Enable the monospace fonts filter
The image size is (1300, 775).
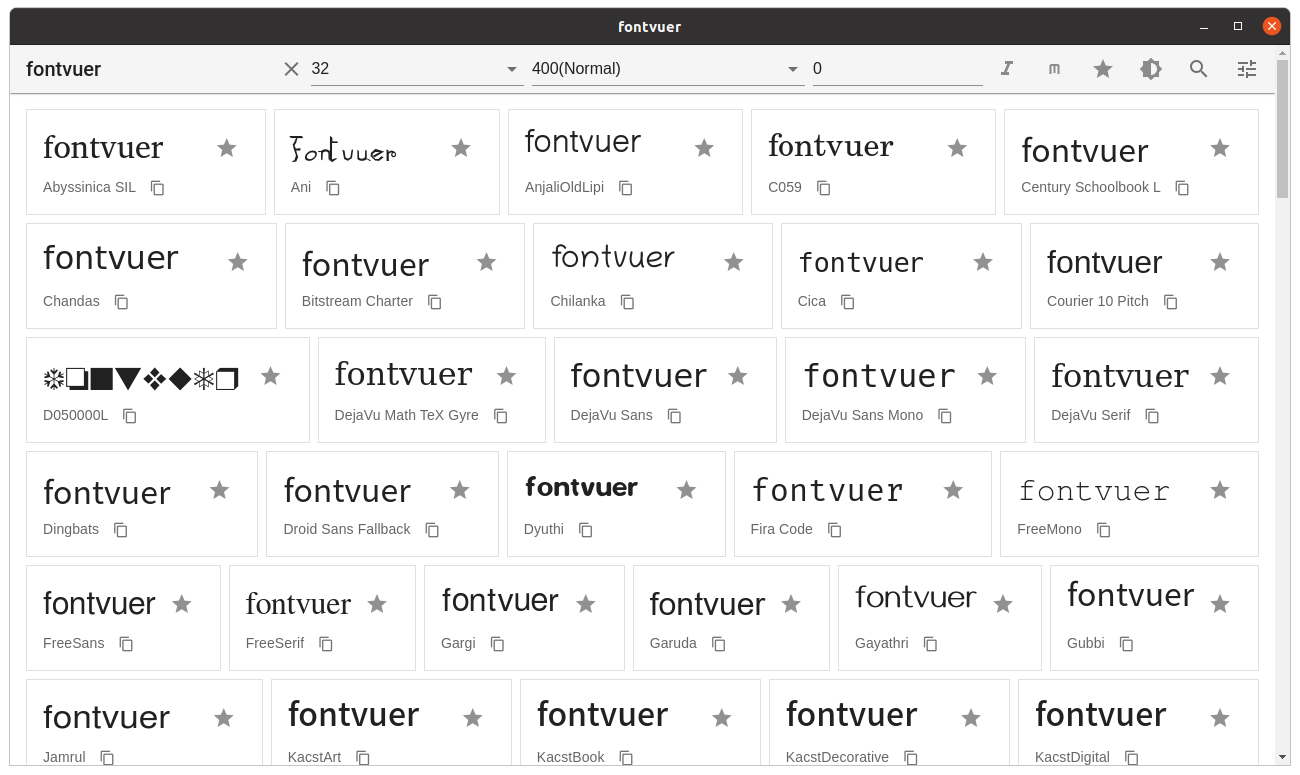click(x=1054, y=68)
